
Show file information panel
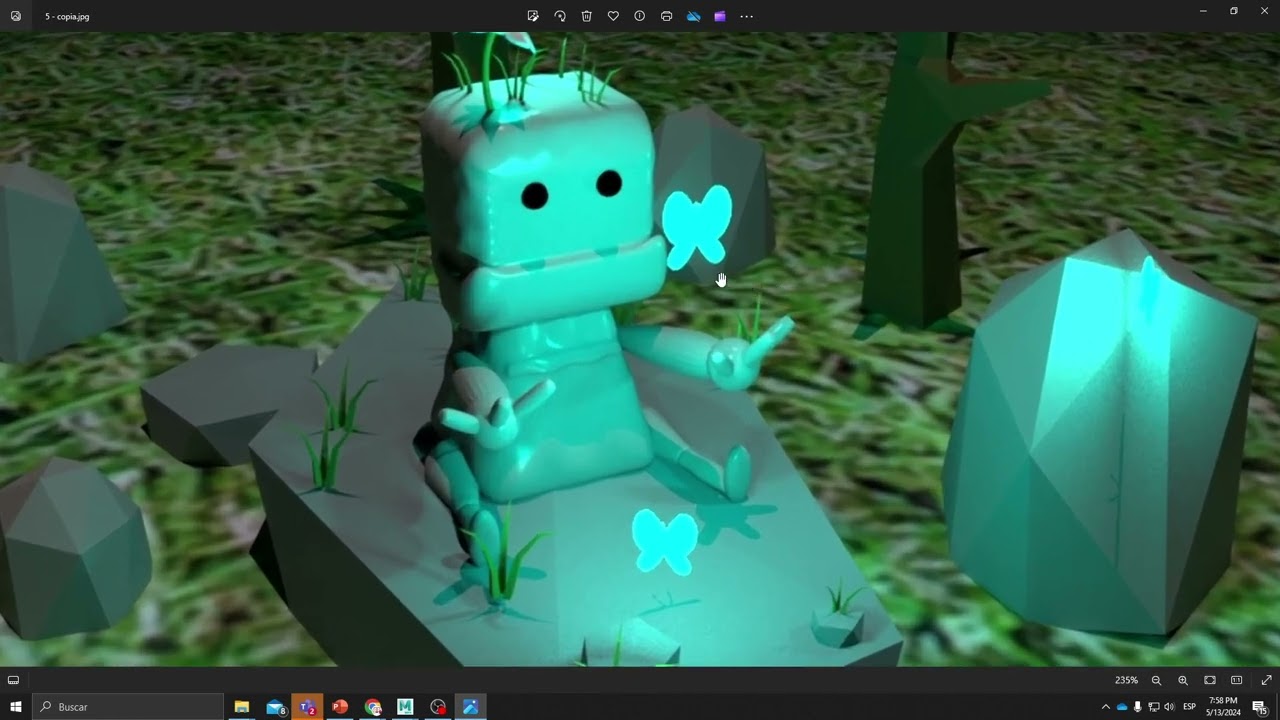(640, 16)
